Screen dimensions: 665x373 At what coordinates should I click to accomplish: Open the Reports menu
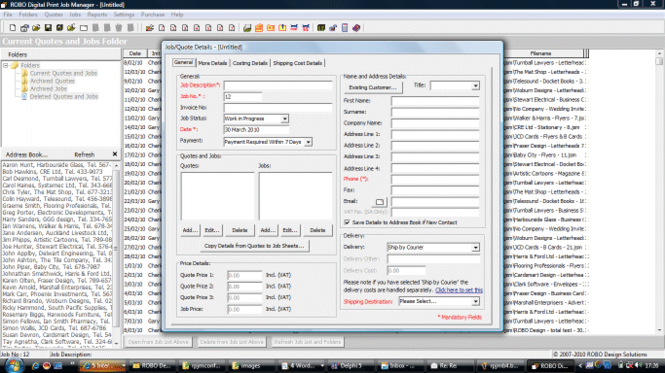coord(97,14)
